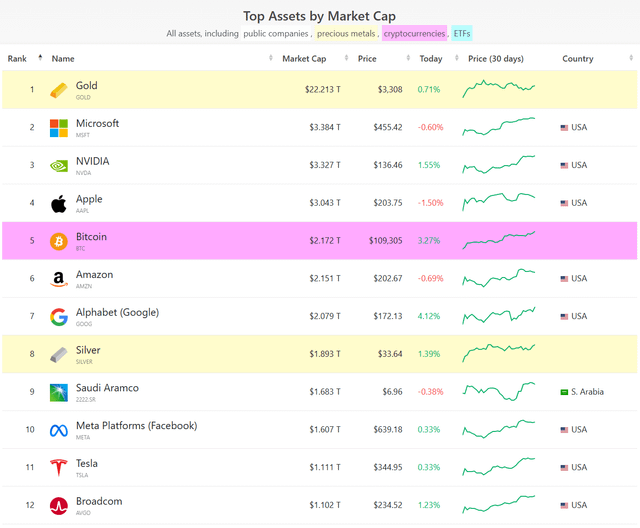
Task: Click Broadcom price $234.52
Action: 388,506
